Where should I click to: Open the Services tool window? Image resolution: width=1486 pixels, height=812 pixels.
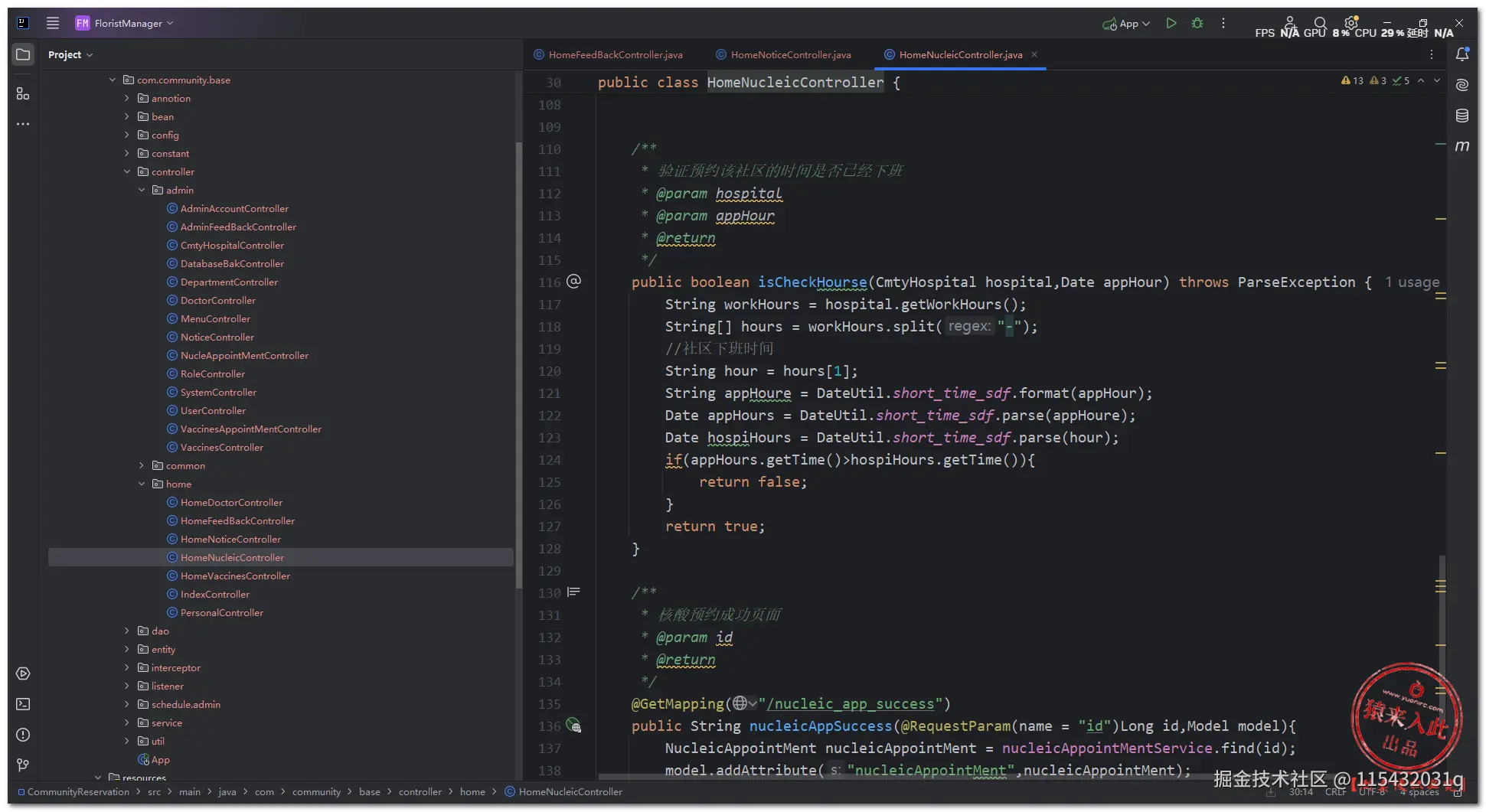(x=23, y=673)
